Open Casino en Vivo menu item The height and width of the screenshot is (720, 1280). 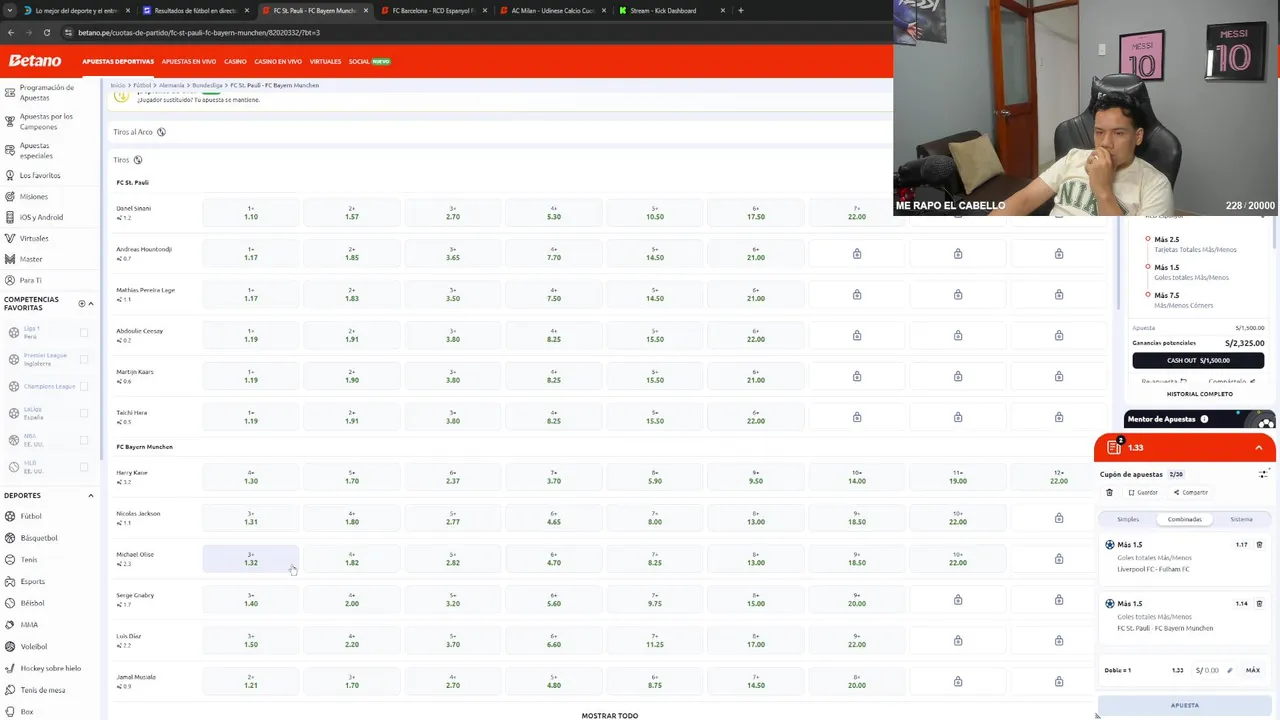(x=278, y=61)
